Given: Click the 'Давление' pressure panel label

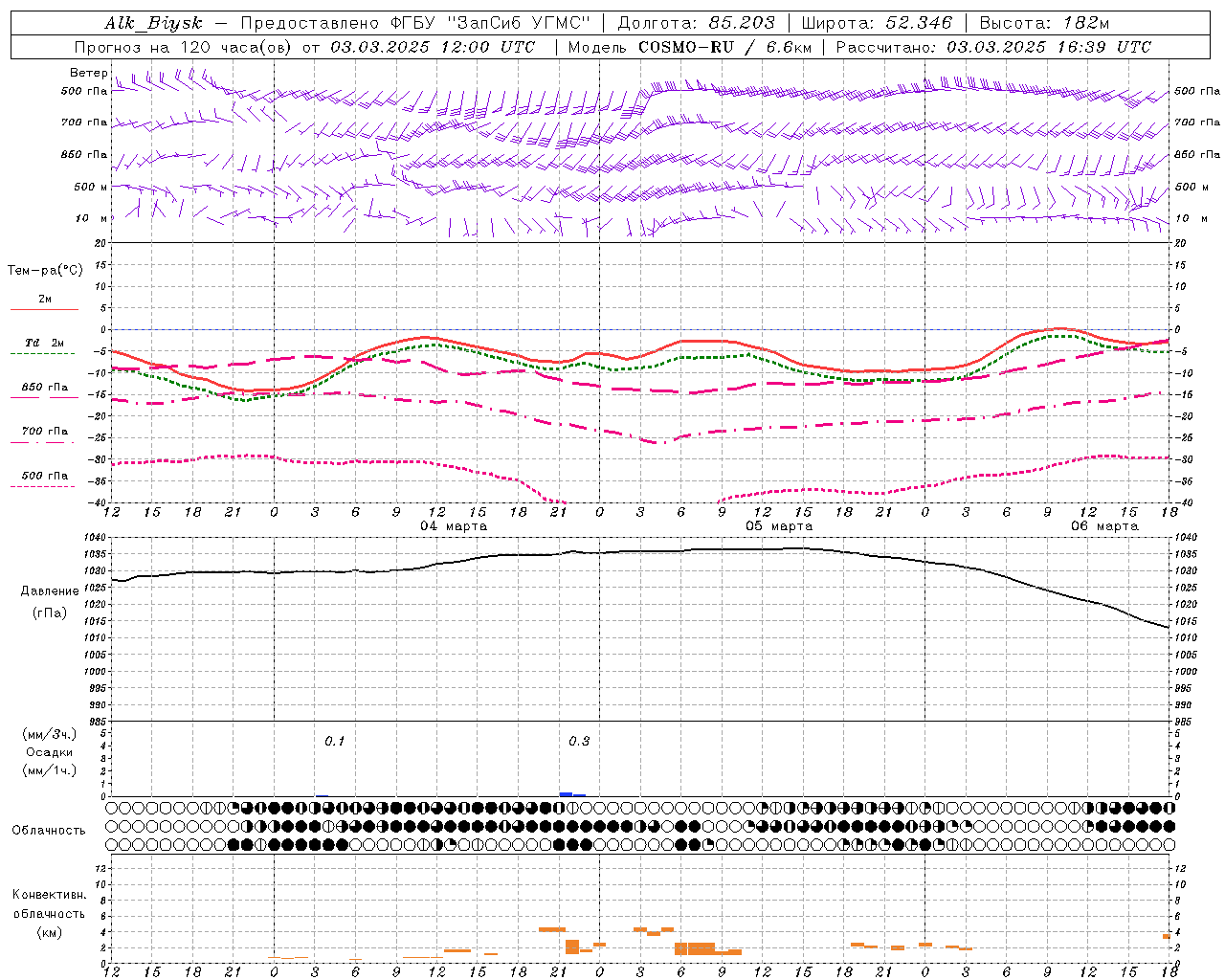Looking at the screenshot, I should coord(50,591).
